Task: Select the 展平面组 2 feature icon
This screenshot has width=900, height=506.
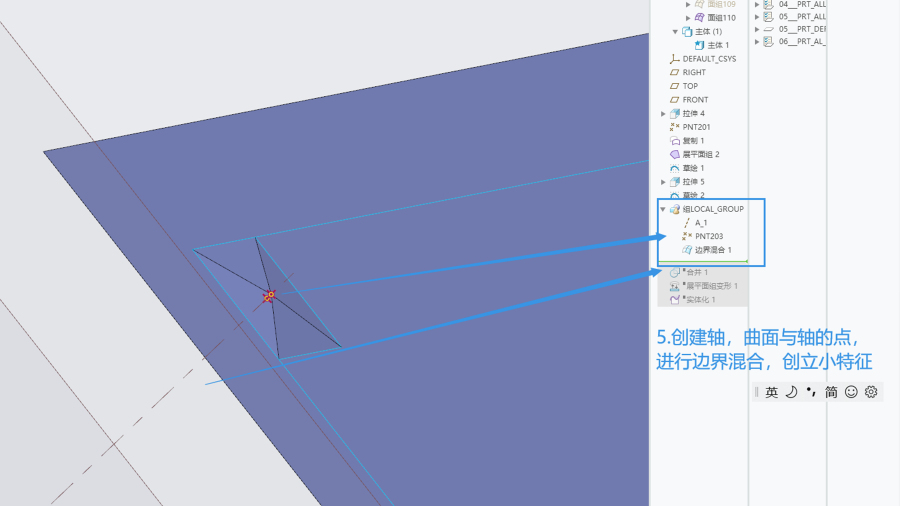Action: (674, 154)
